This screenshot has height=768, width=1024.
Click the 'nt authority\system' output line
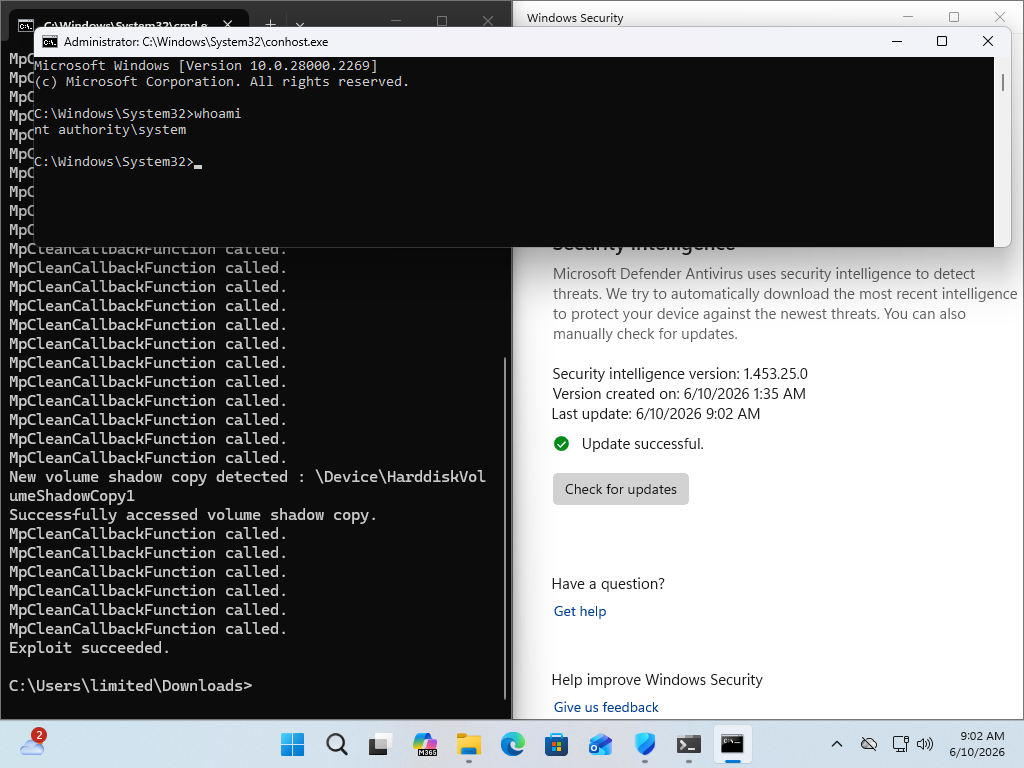point(110,130)
